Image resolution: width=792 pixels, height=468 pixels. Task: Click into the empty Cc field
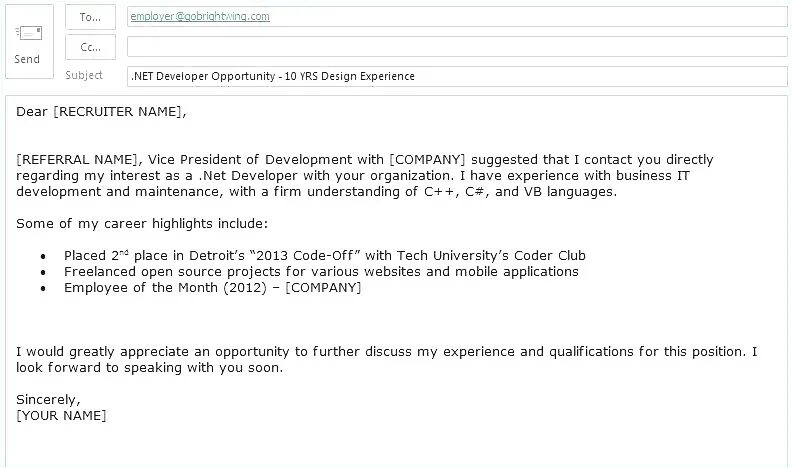pyautogui.click(x=457, y=47)
